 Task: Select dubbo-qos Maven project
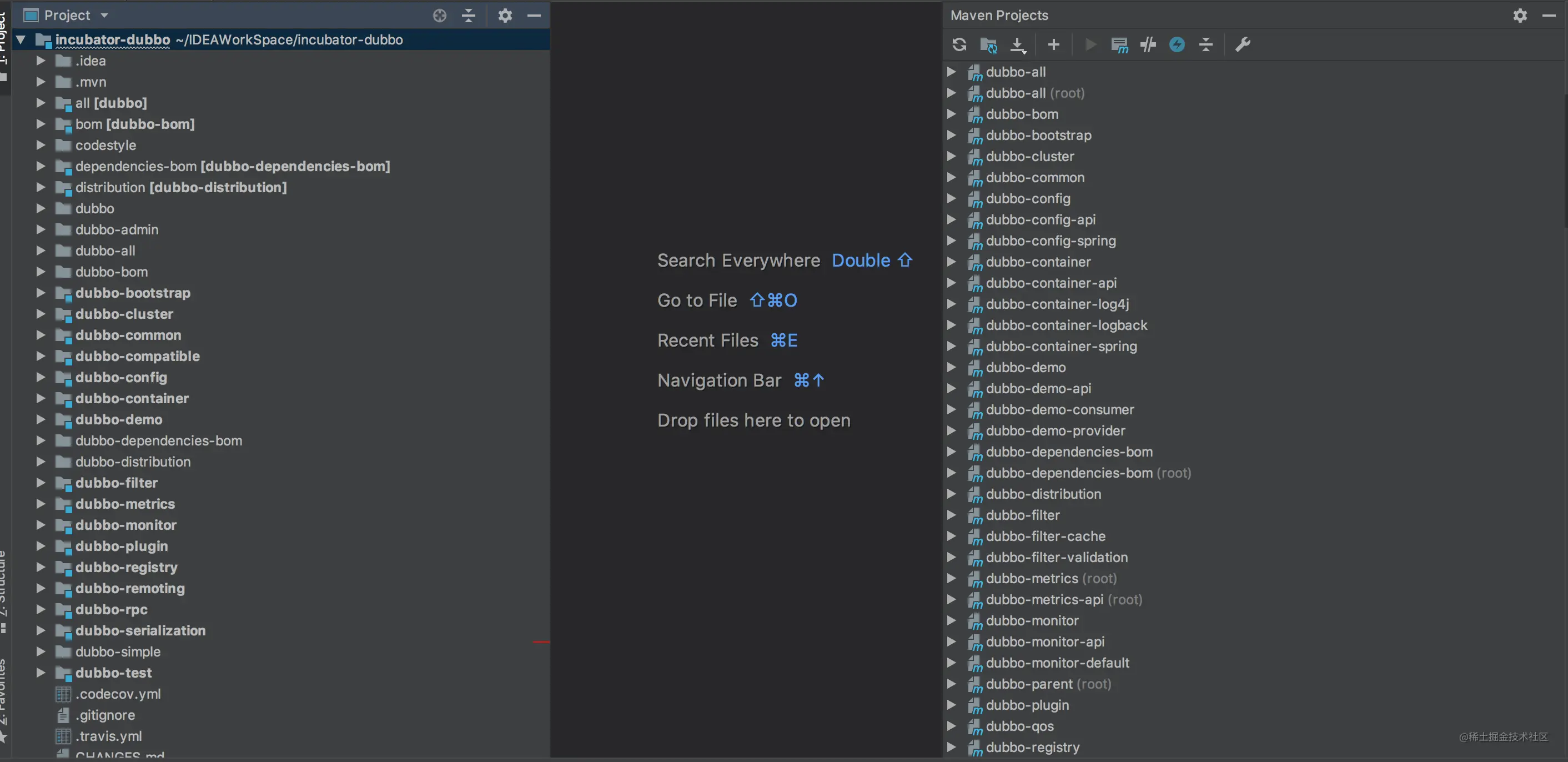(x=1019, y=726)
